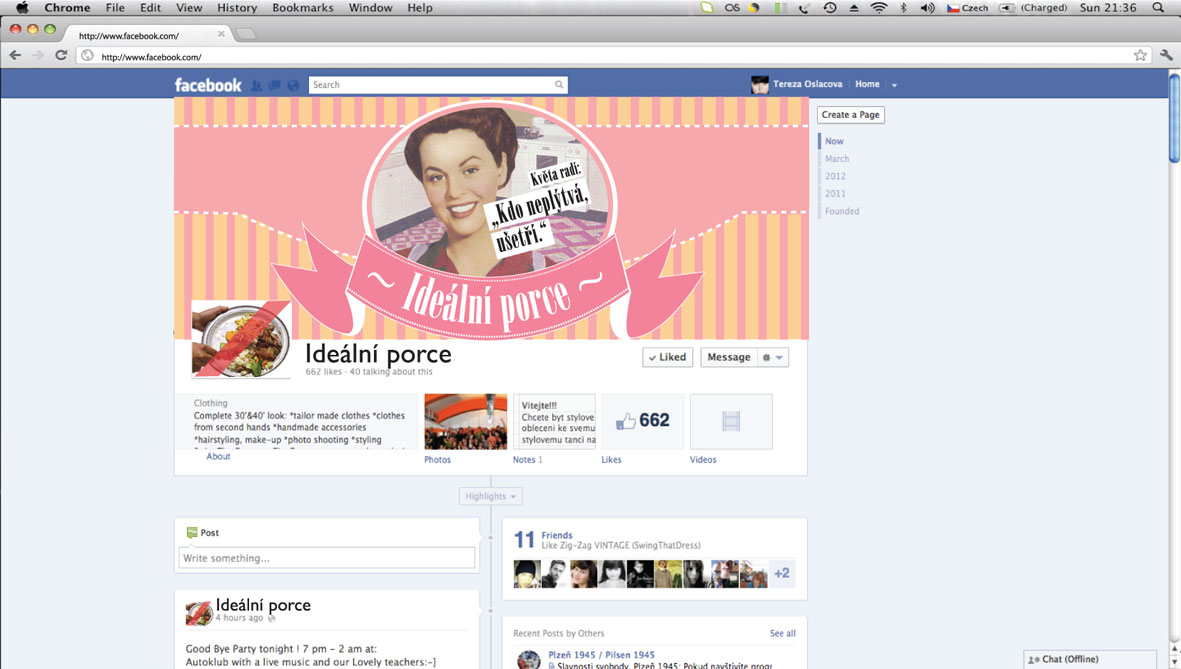This screenshot has height=669, width=1181.
Task: Jump to 2012 on the timeline
Action: coord(835,176)
